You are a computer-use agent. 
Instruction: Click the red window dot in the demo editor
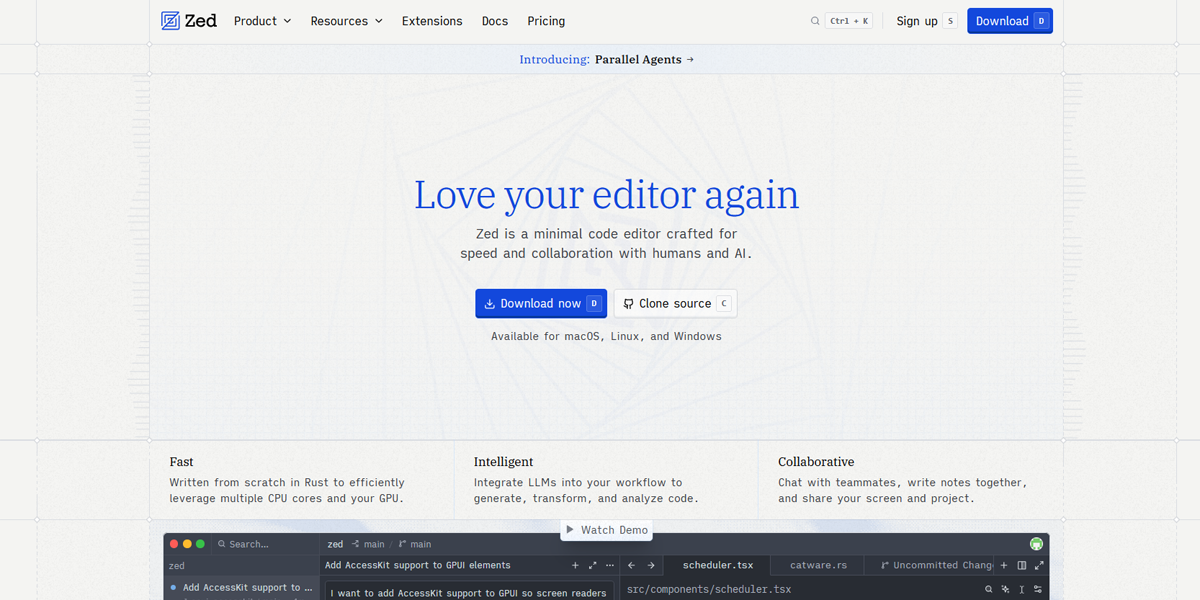(x=174, y=544)
